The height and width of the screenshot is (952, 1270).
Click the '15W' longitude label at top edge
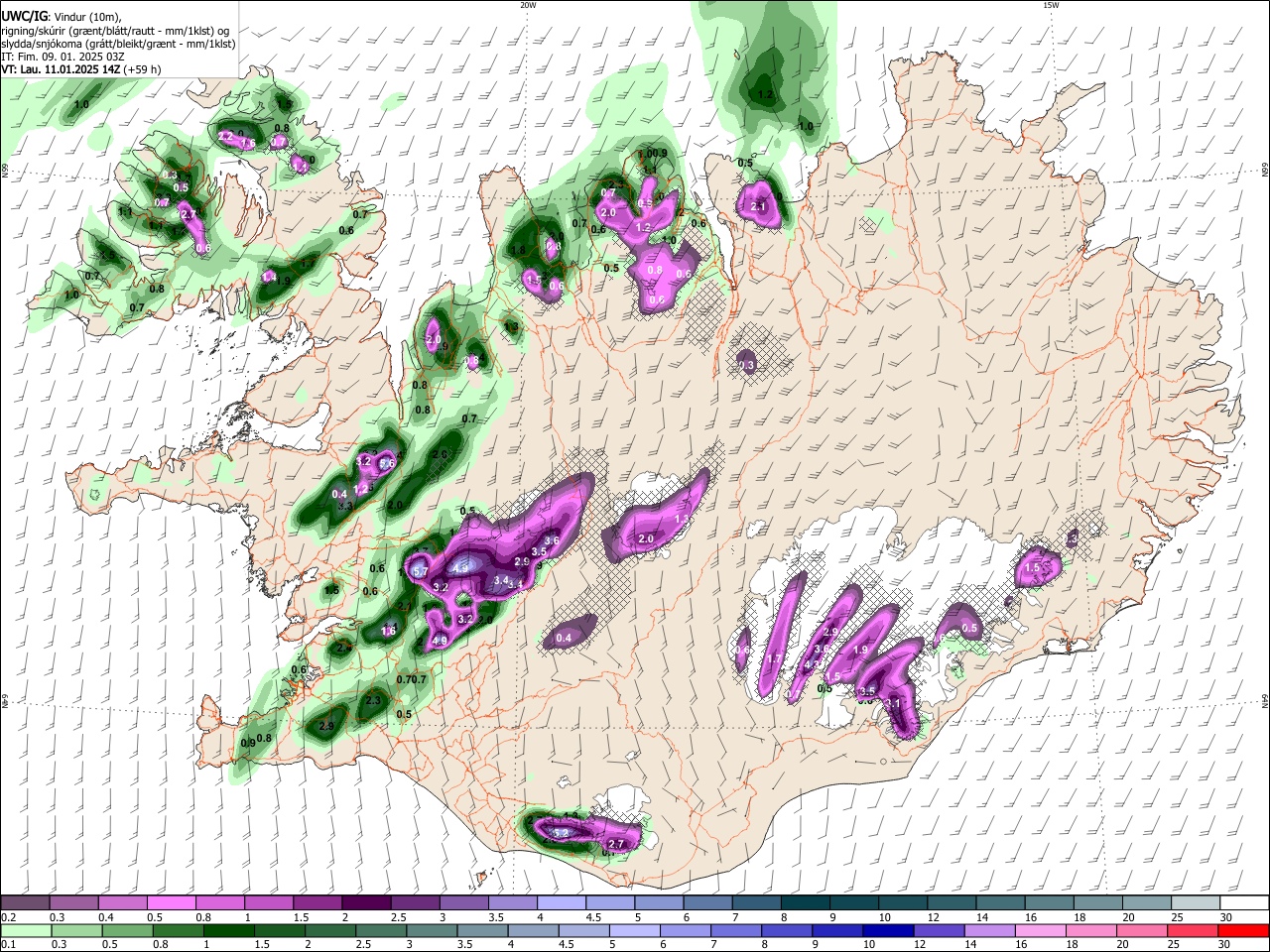pos(1051,5)
